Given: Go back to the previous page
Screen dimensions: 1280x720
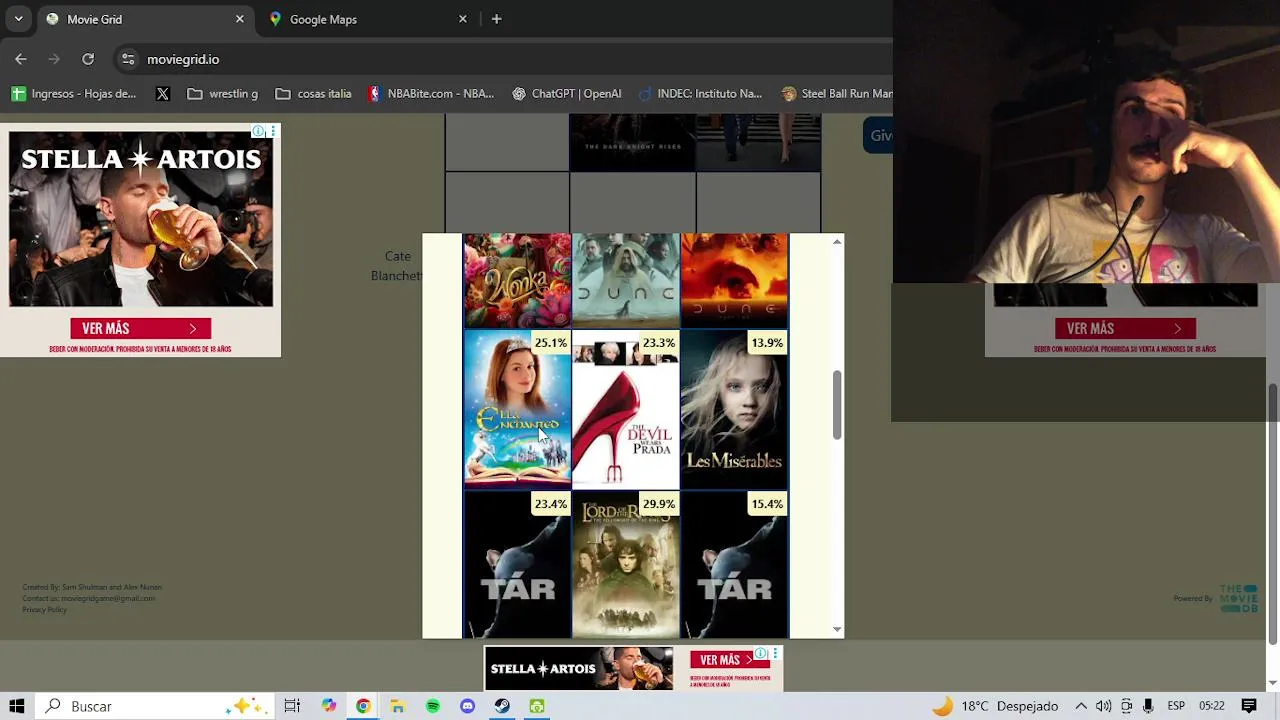Looking at the screenshot, I should 21,59.
